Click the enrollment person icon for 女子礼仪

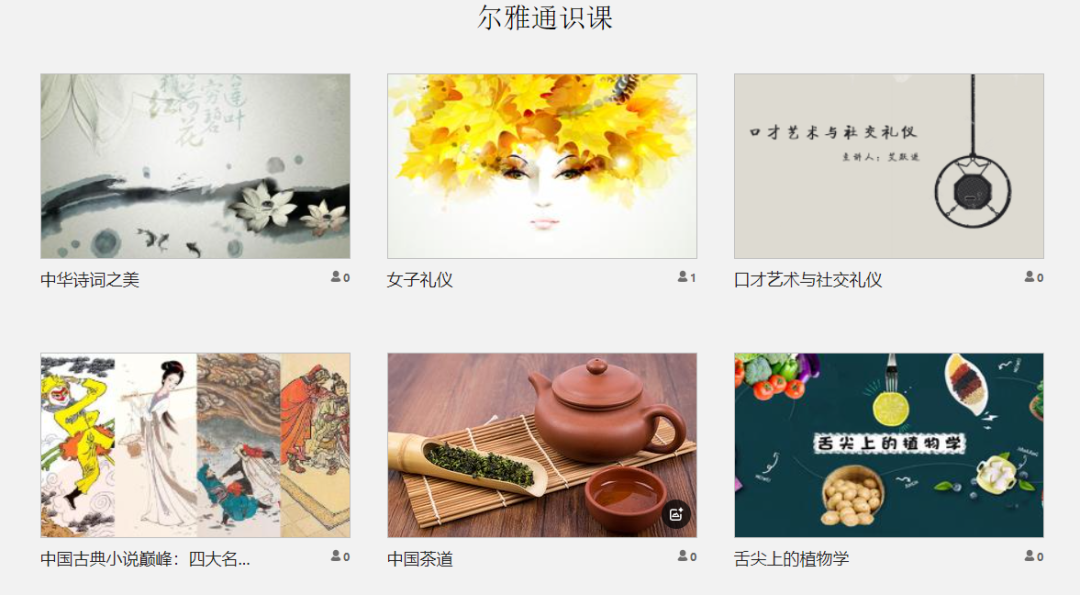(683, 277)
